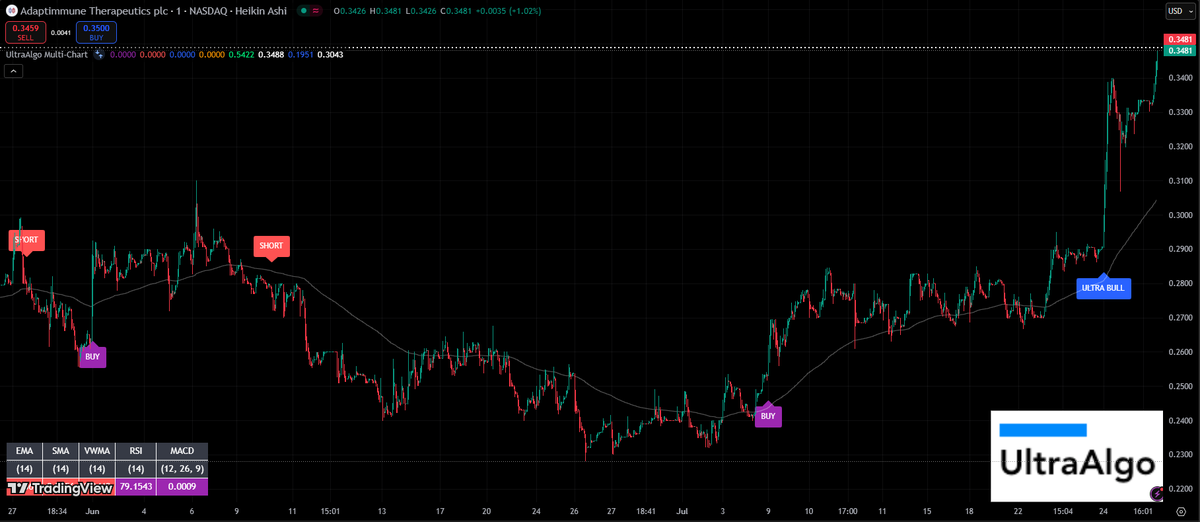Click the spread value 0.0041
The image size is (1200, 522).
61,33
